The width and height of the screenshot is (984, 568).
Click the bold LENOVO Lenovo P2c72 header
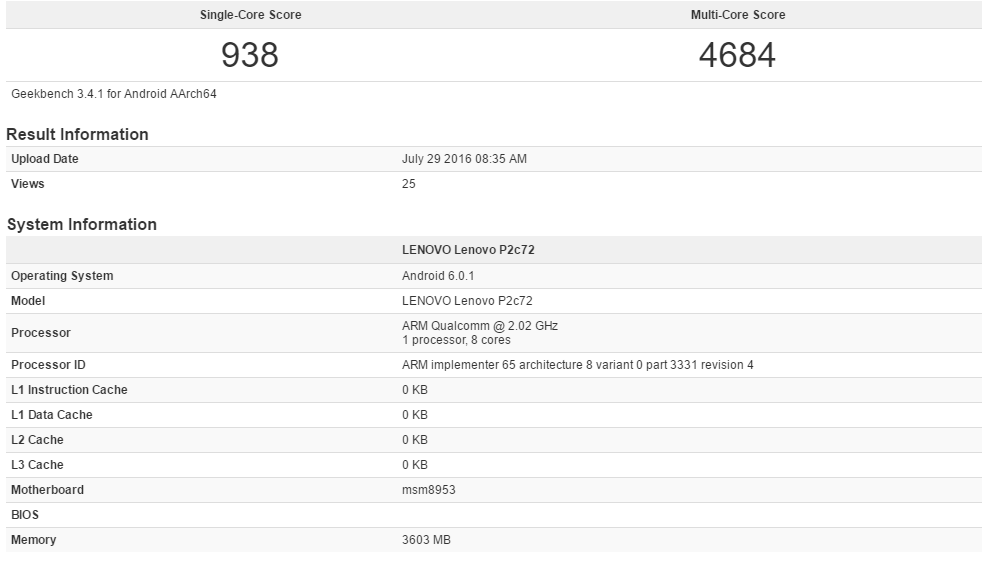pos(468,250)
